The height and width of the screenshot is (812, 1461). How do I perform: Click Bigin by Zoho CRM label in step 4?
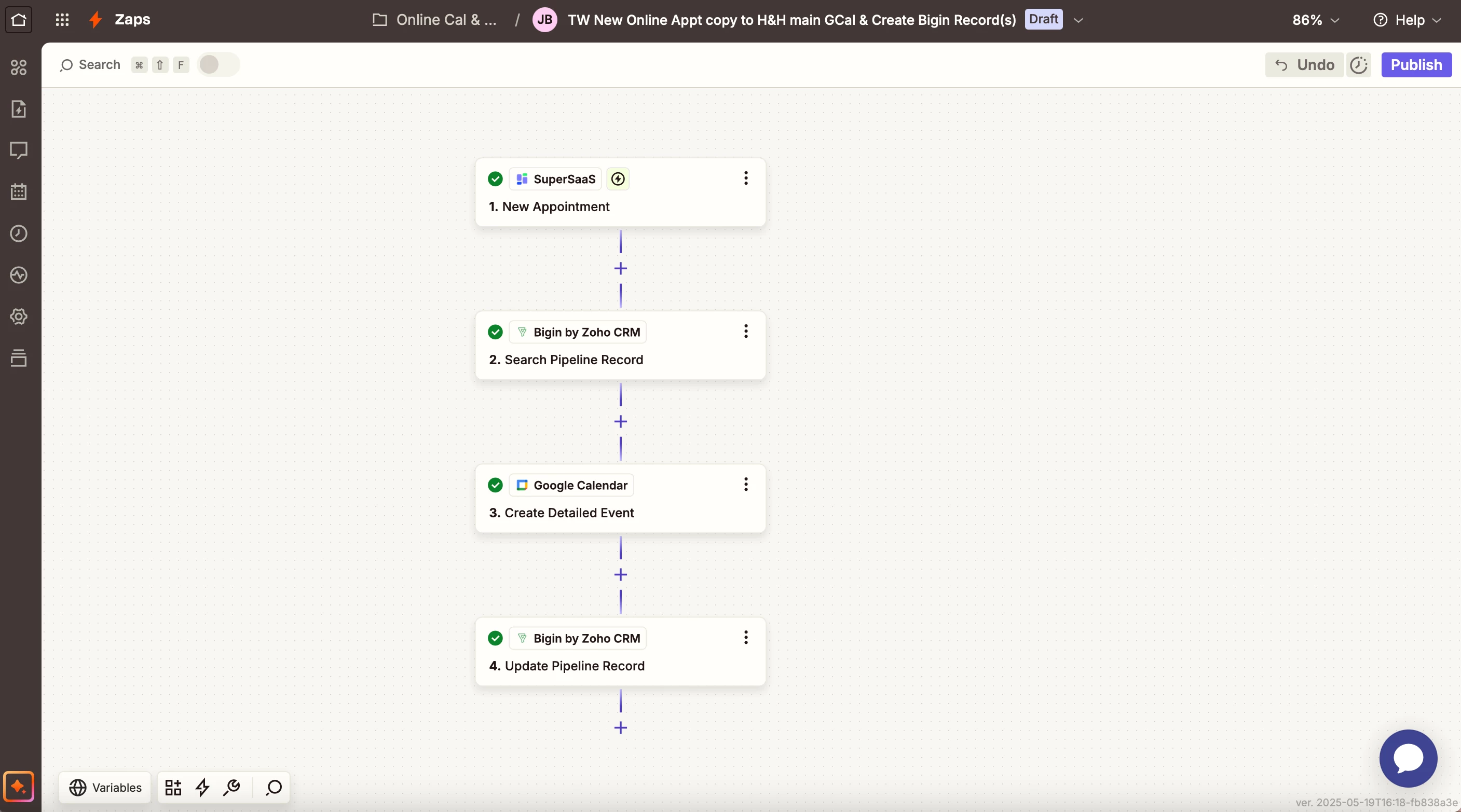click(x=577, y=639)
